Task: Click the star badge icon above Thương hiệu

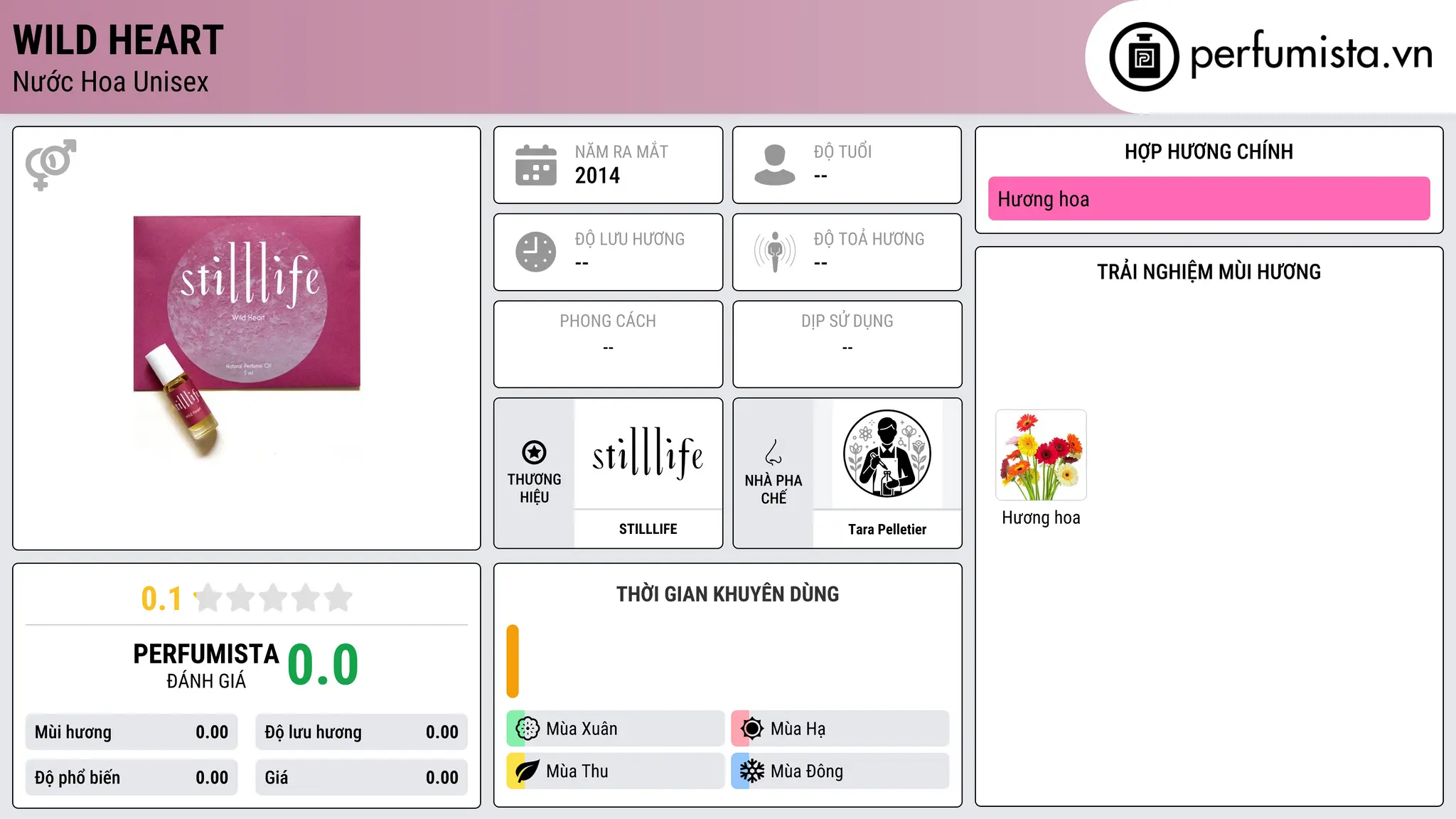Action: tap(534, 452)
